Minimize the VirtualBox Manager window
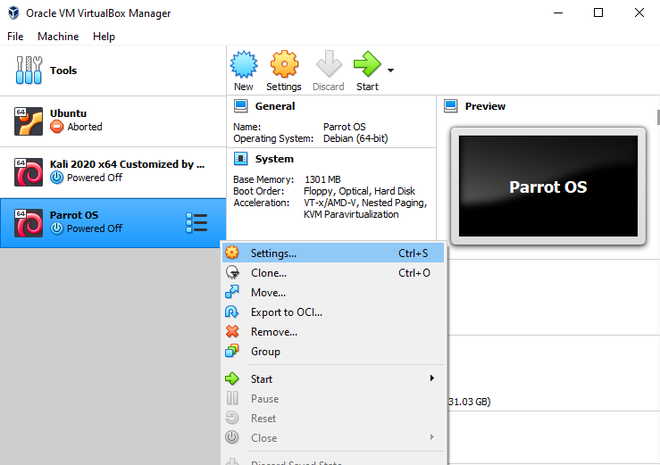 click(558, 13)
